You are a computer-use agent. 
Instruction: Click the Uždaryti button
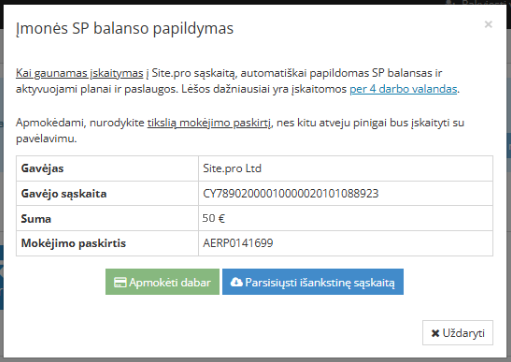coord(458,333)
